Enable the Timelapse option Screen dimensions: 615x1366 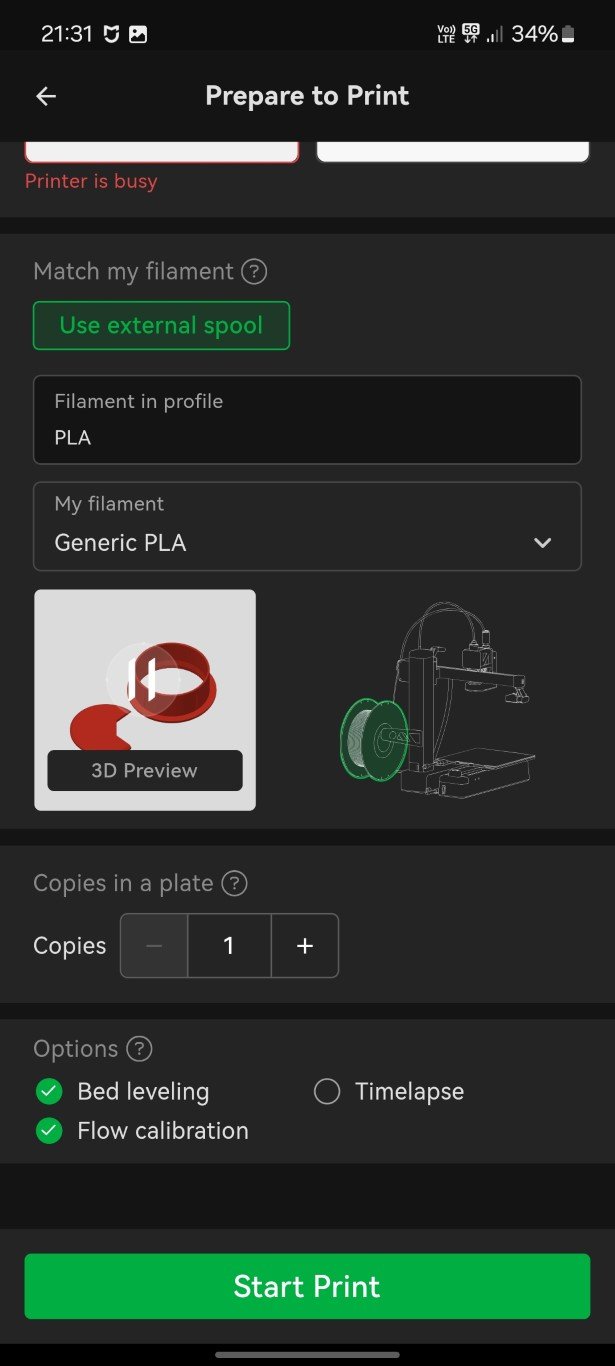click(327, 1091)
